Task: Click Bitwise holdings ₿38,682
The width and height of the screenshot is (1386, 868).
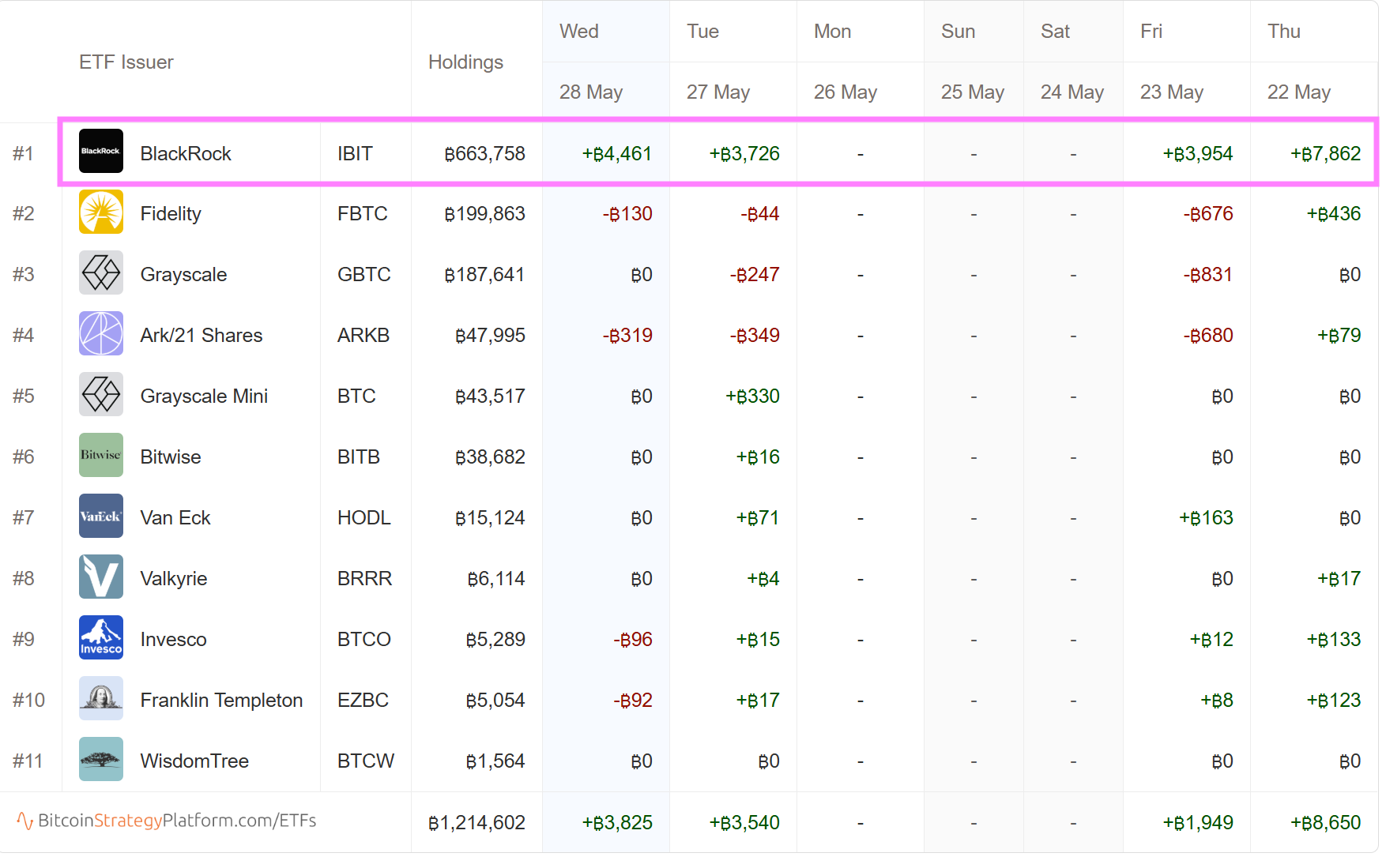Action: pos(490,457)
